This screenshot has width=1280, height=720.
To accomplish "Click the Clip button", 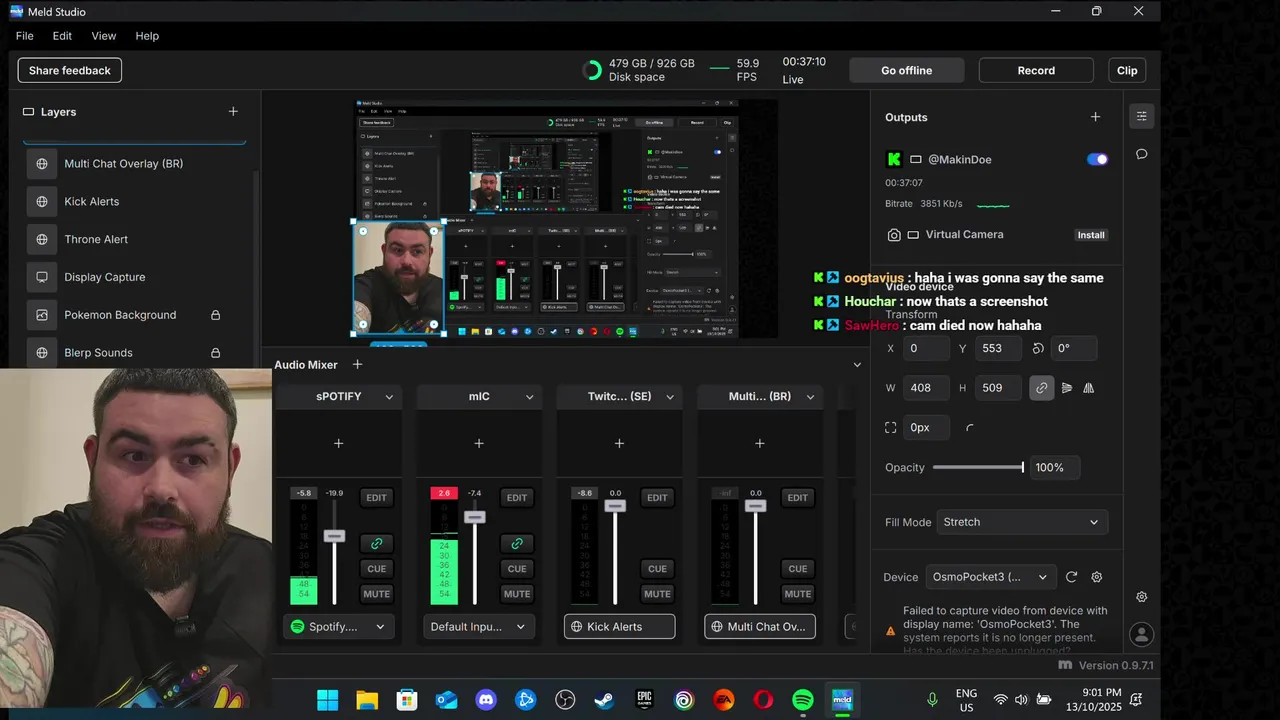I will [1127, 70].
